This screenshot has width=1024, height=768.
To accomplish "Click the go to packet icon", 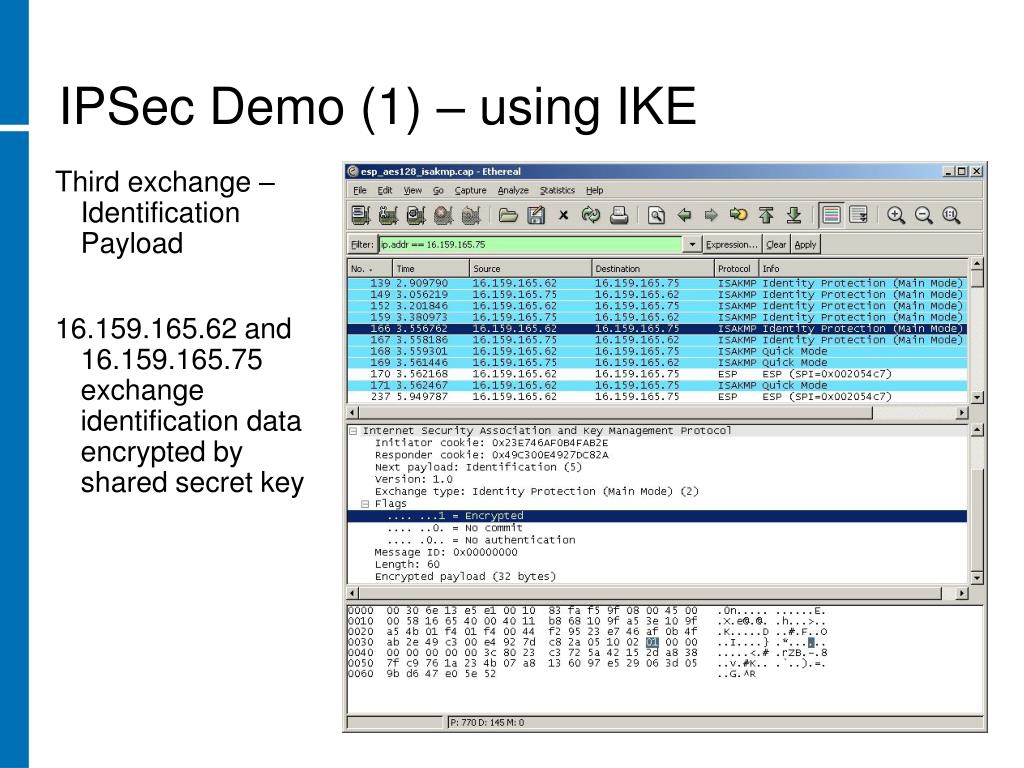I will pos(739,214).
